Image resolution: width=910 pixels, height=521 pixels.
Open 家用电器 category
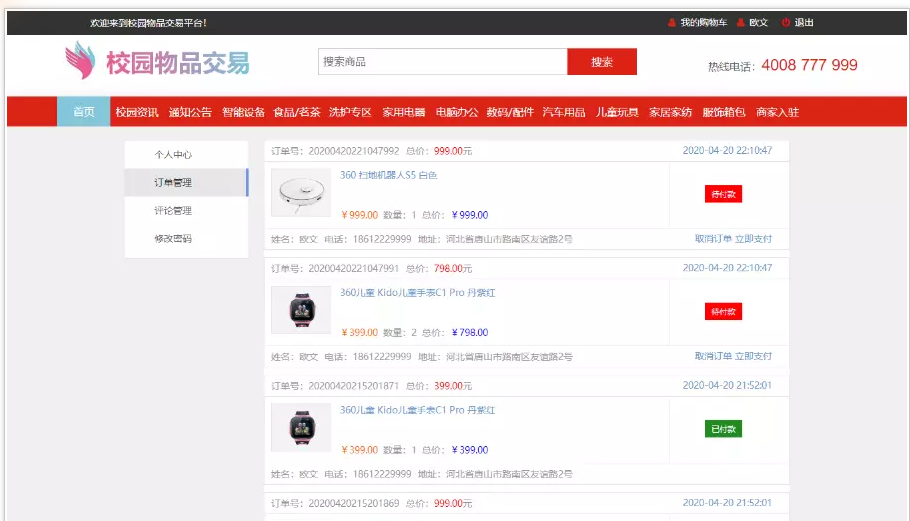click(403, 112)
